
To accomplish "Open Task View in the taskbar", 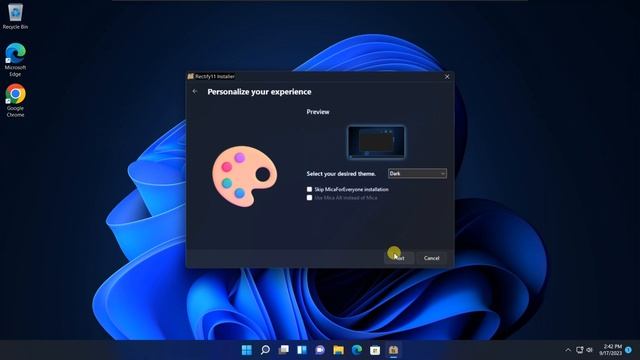I will click(283, 350).
